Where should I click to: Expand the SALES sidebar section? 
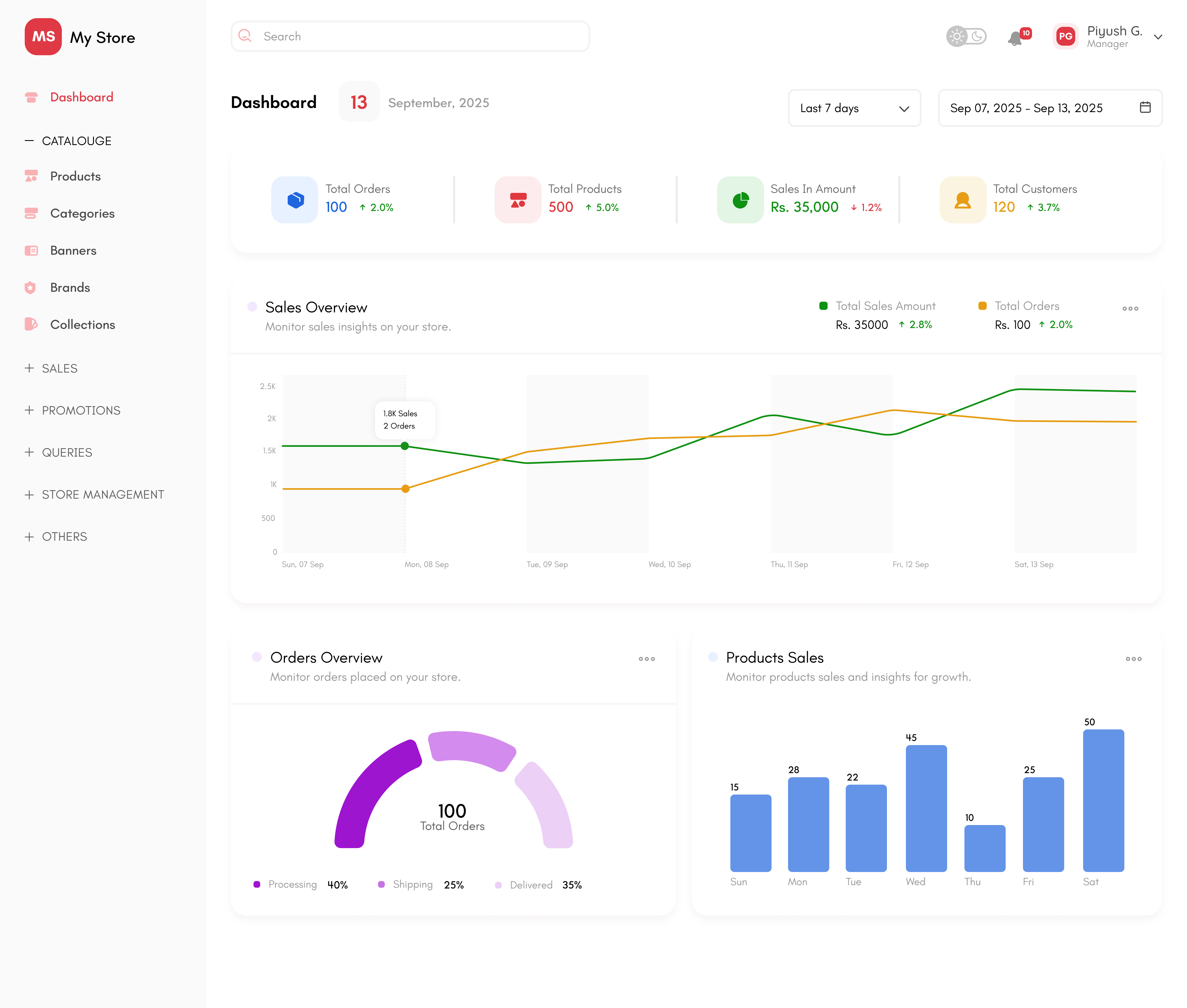[59, 369]
